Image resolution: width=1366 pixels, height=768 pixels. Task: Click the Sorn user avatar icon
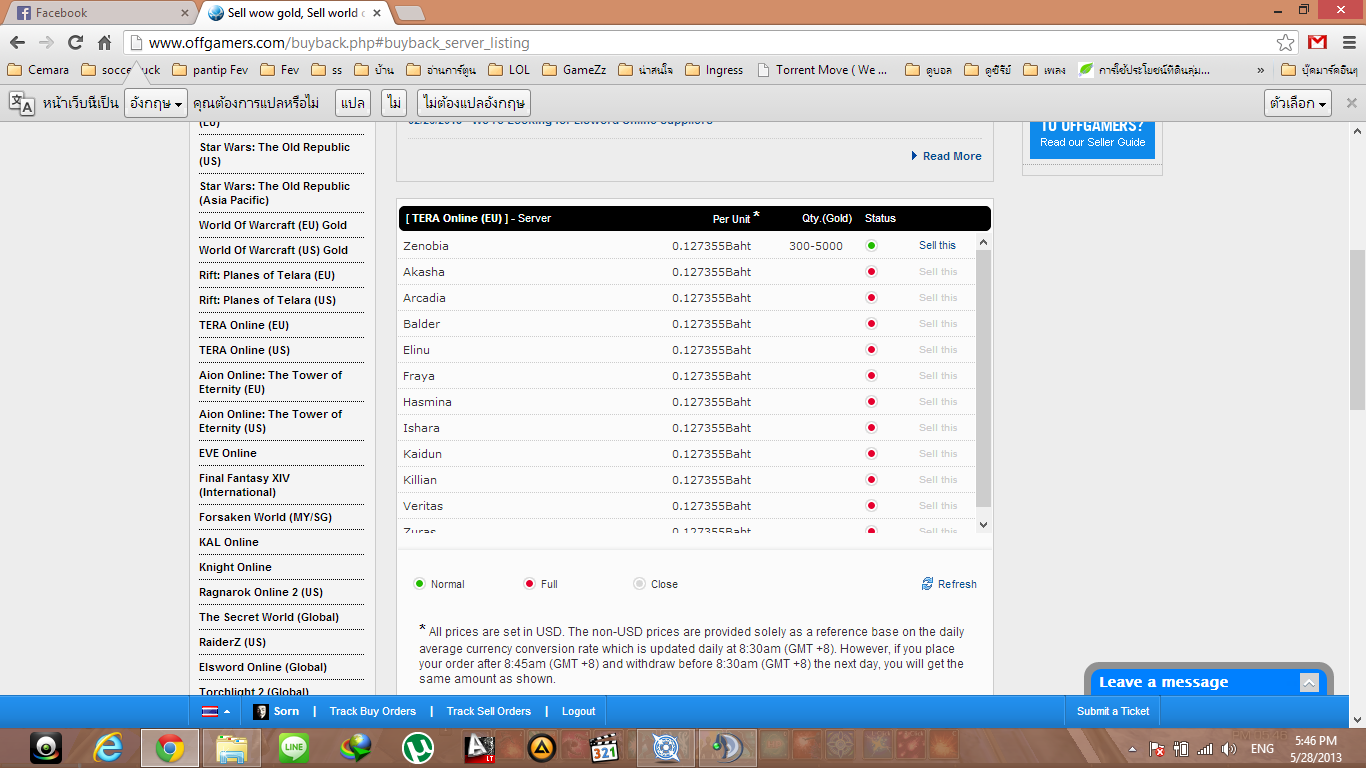point(261,711)
